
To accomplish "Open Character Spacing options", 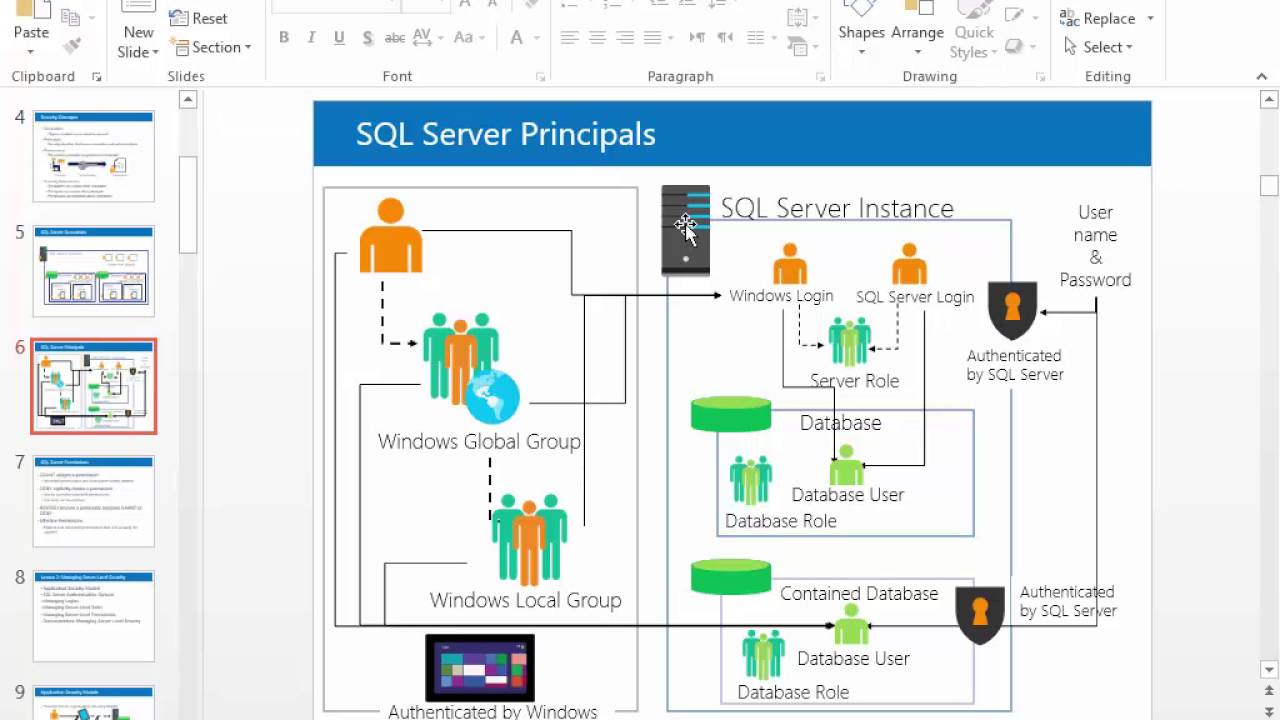I will point(426,38).
